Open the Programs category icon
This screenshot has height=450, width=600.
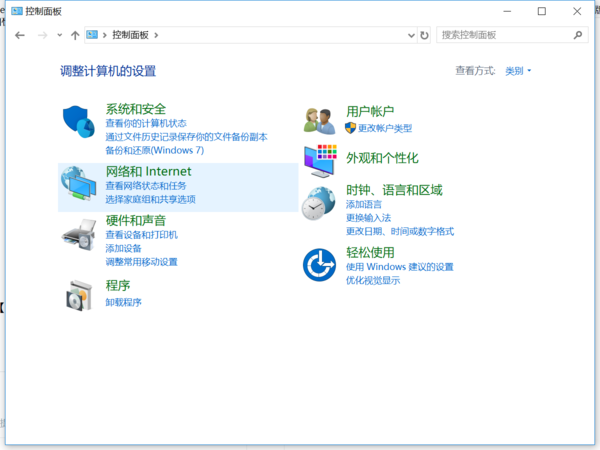pos(79,294)
